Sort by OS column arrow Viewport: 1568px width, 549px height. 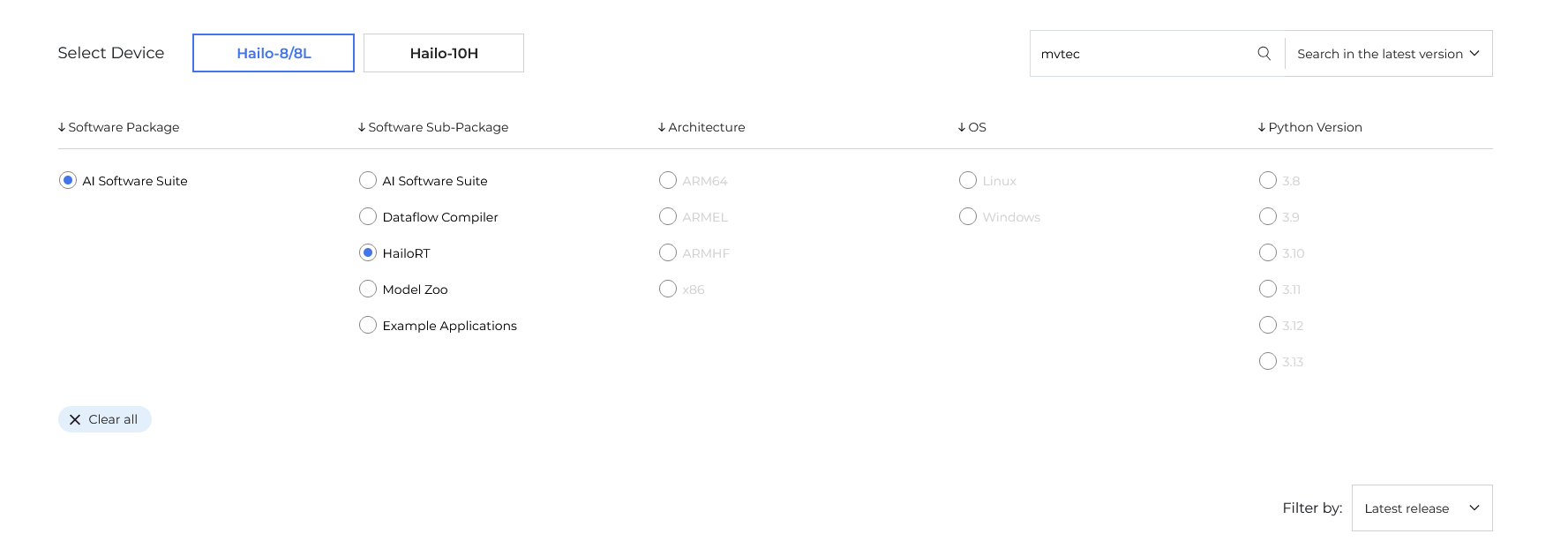(x=962, y=127)
